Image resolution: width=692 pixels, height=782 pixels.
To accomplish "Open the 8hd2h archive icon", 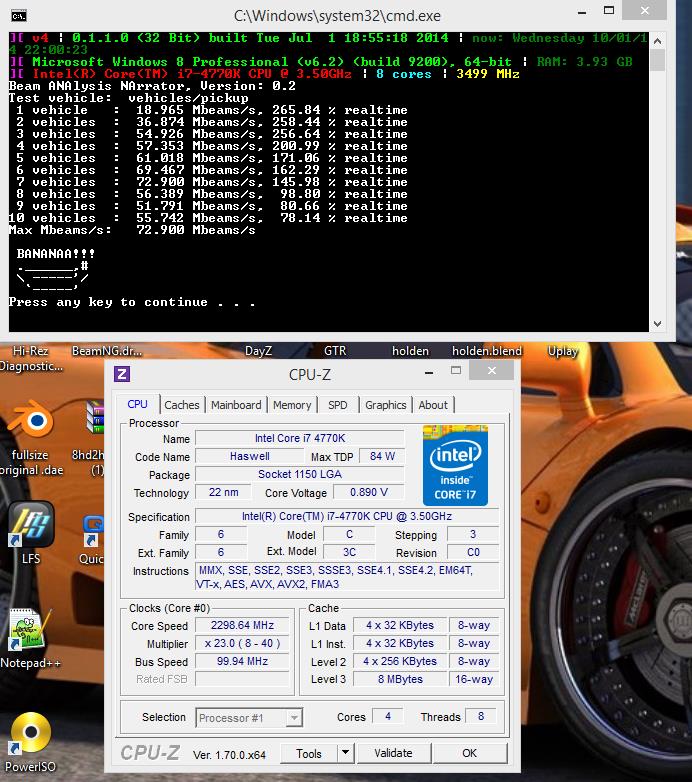I will pos(95,417).
